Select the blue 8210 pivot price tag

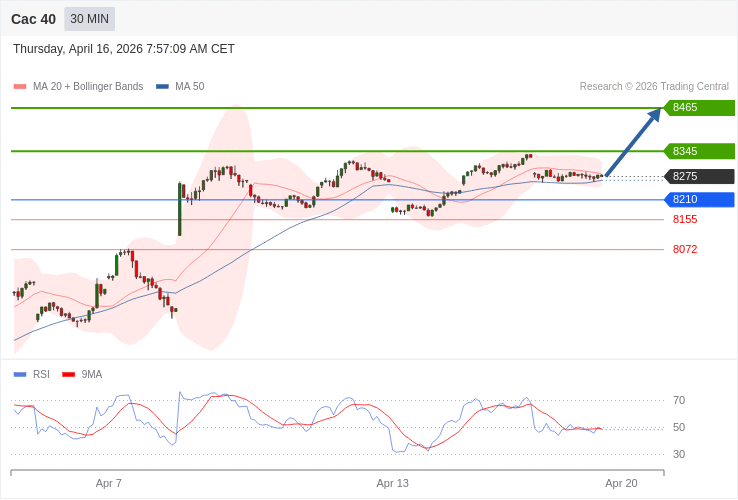(699, 199)
